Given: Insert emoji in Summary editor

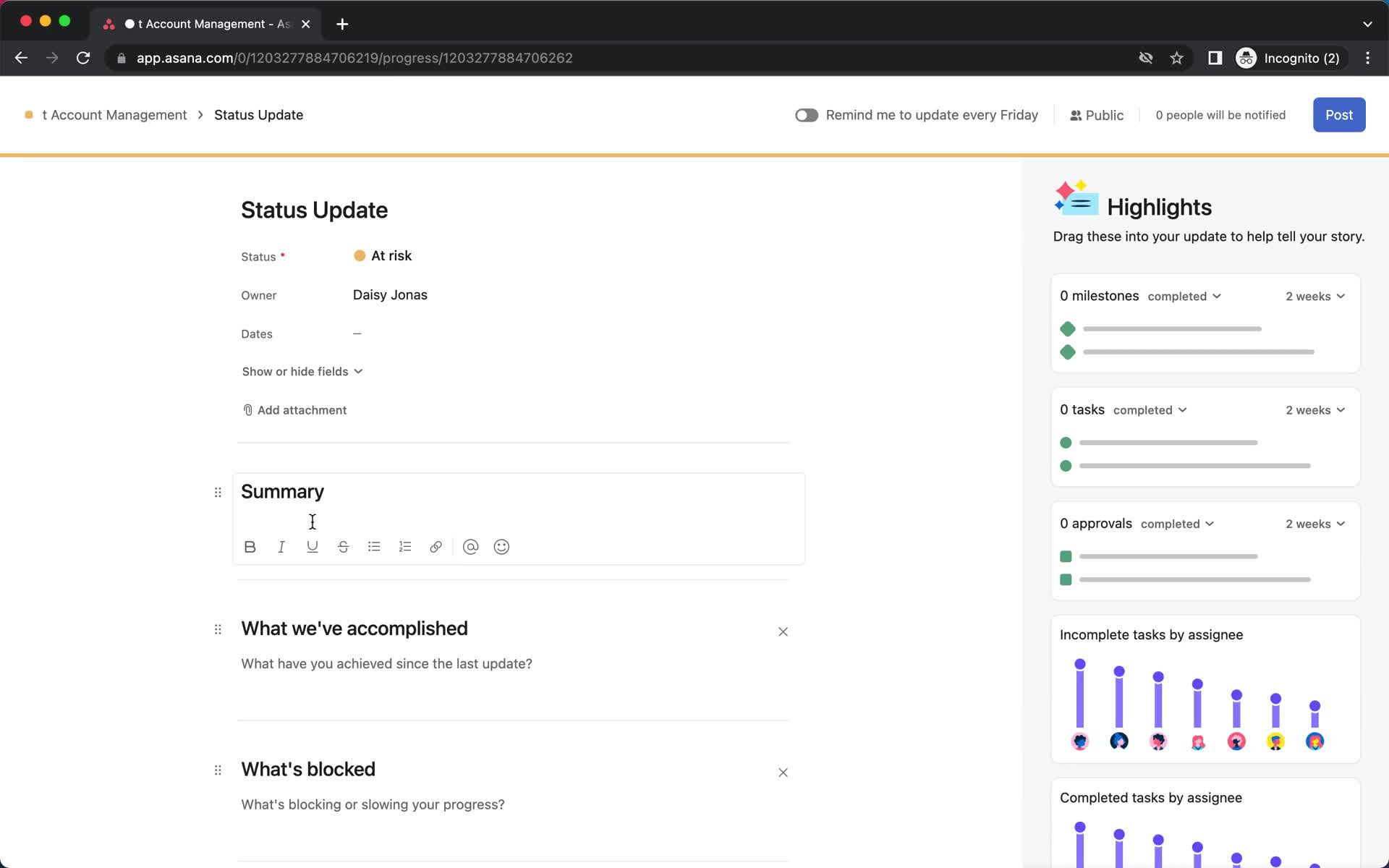Looking at the screenshot, I should [501, 546].
